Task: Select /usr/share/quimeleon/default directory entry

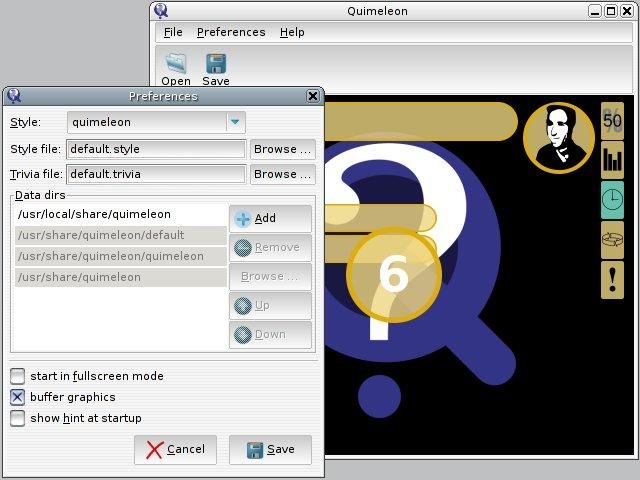Action: click(x=121, y=235)
